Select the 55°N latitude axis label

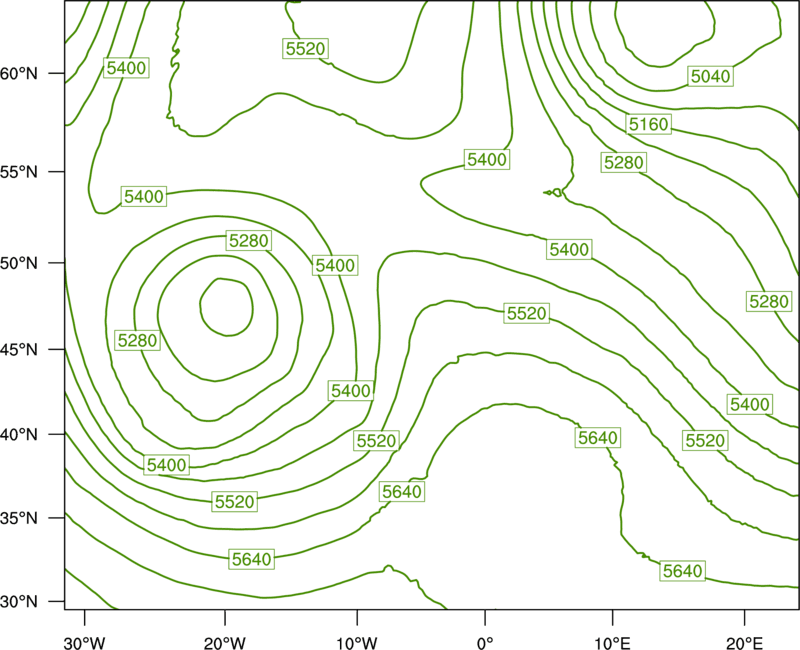pos(19,172)
